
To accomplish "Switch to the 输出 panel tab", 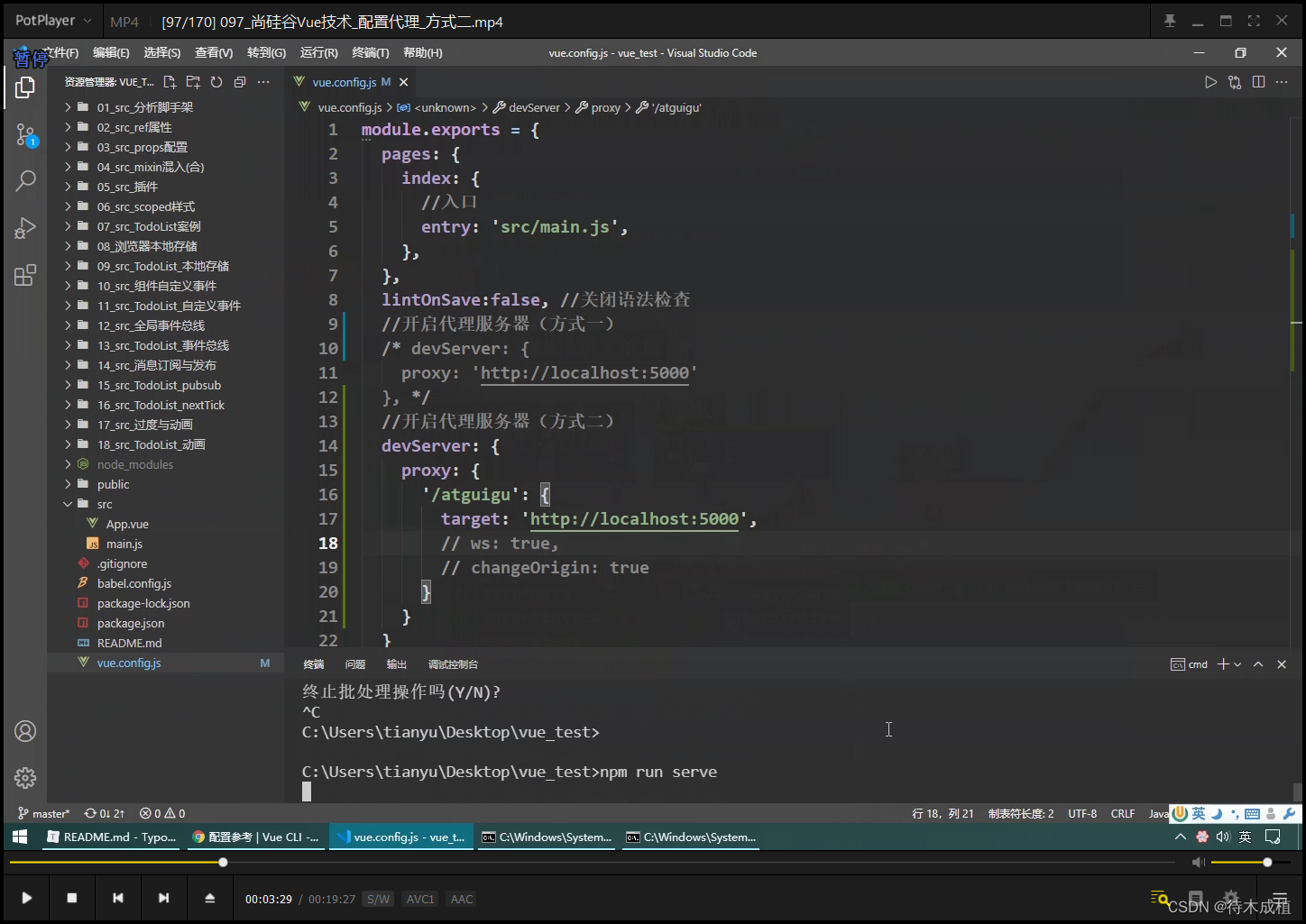I will 397,664.
